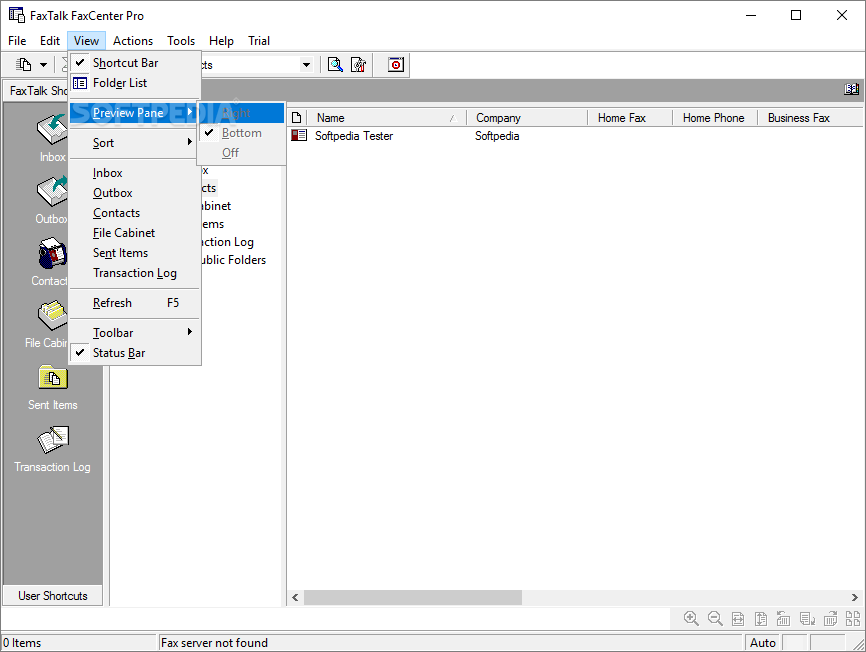This screenshot has width=866, height=652.
Task: Toggle the Status Bar checkmark item
Action: (135, 353)
